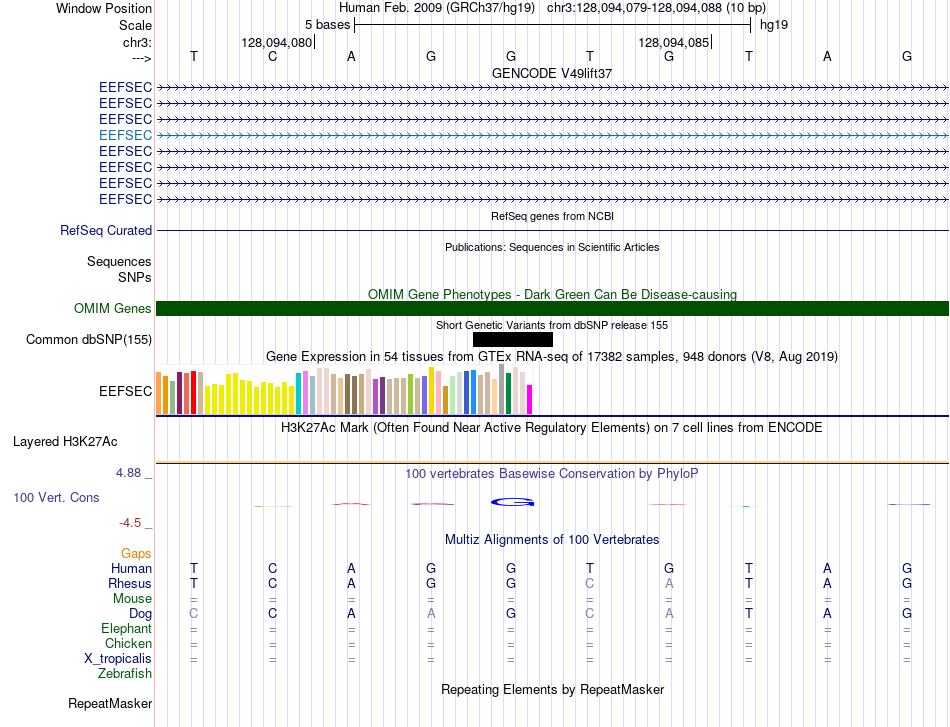Click the GTEx EEFSEC expression track label
Screen dimensions: 950x727
point(125,391)
